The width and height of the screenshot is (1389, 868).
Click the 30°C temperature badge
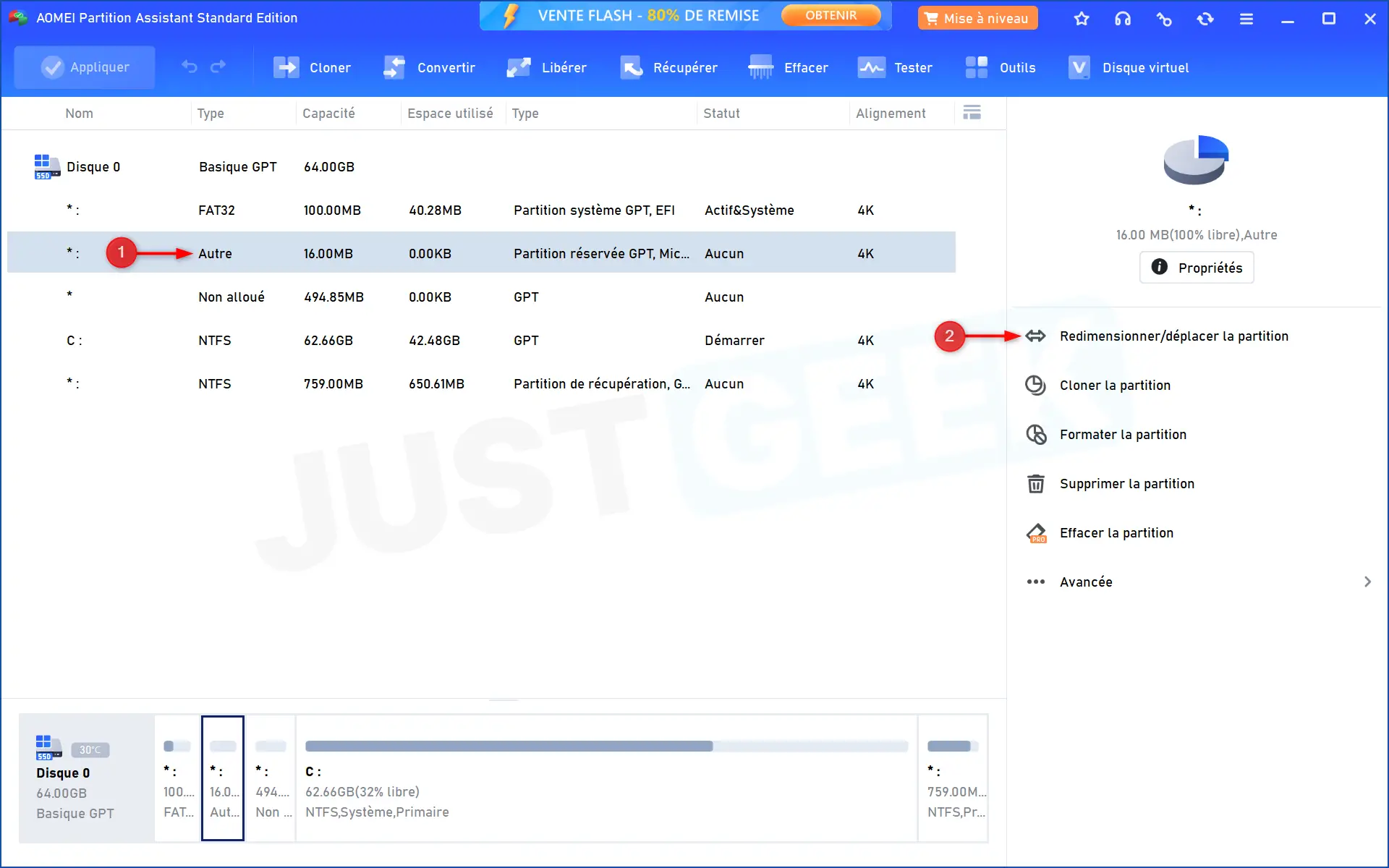pos(90,750)
